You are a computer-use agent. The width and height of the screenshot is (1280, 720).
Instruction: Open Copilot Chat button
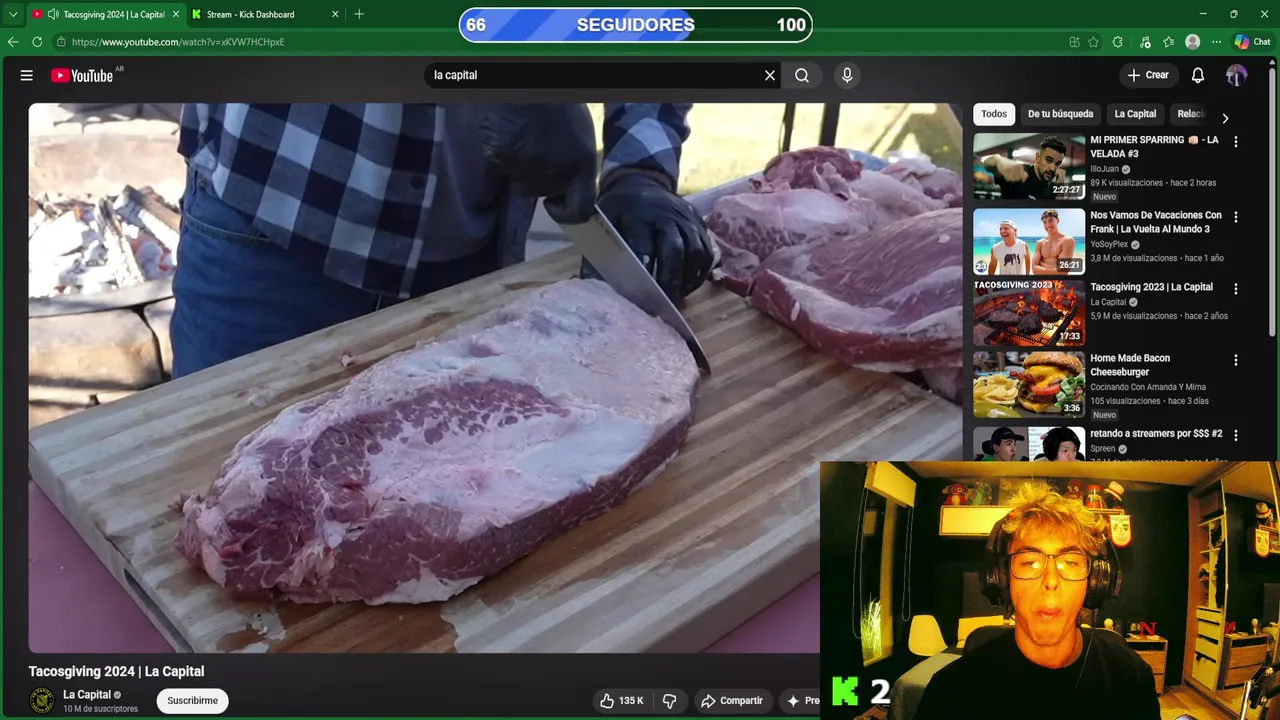pyautogui.click(x=1252, y=42)
